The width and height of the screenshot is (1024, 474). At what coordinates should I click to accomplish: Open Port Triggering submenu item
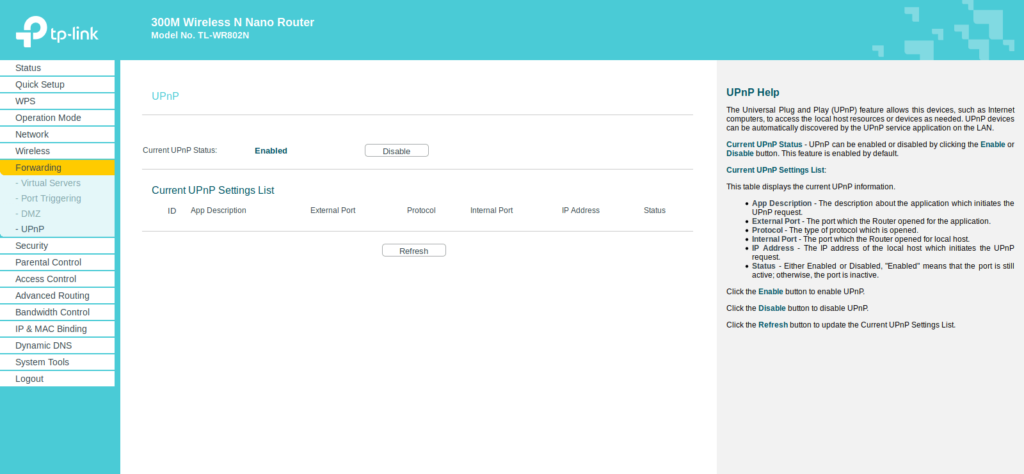(51, 198)
